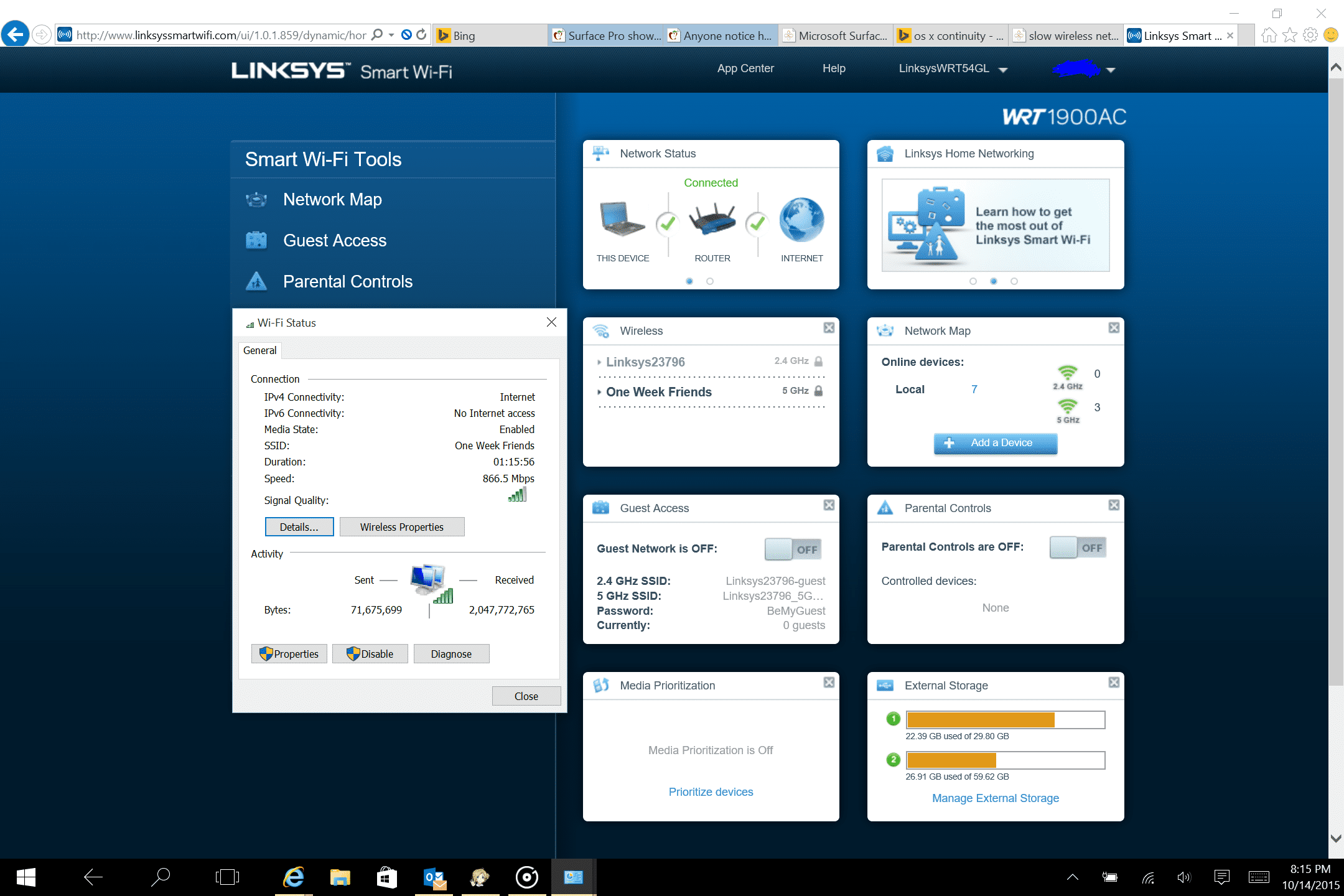Screen dimensions: 1344x896
Task: Toggle the Parental Controls OFF switch
Action: [x=1078, y=548]
